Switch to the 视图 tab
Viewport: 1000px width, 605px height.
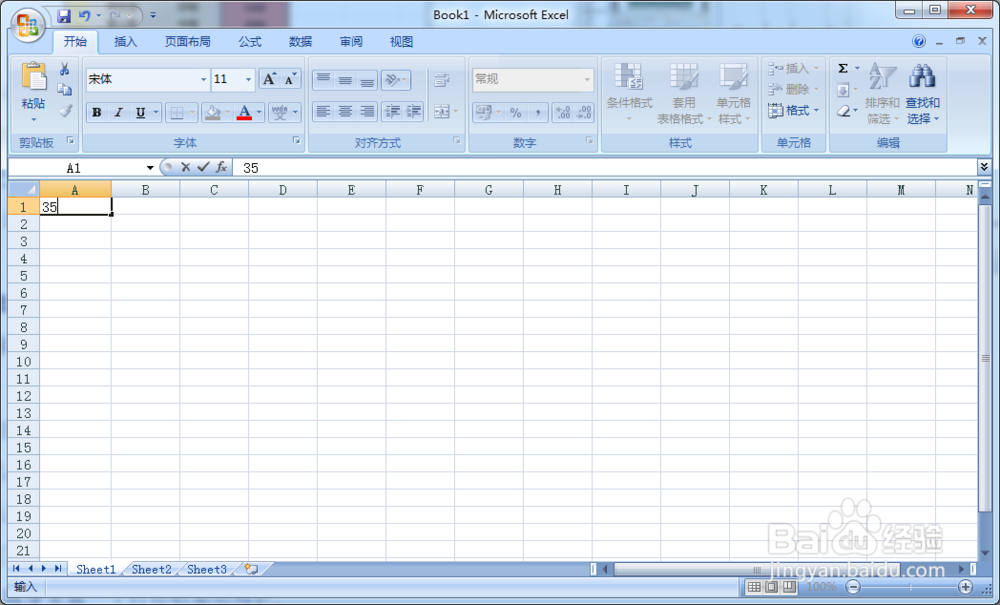coord(401,41)
